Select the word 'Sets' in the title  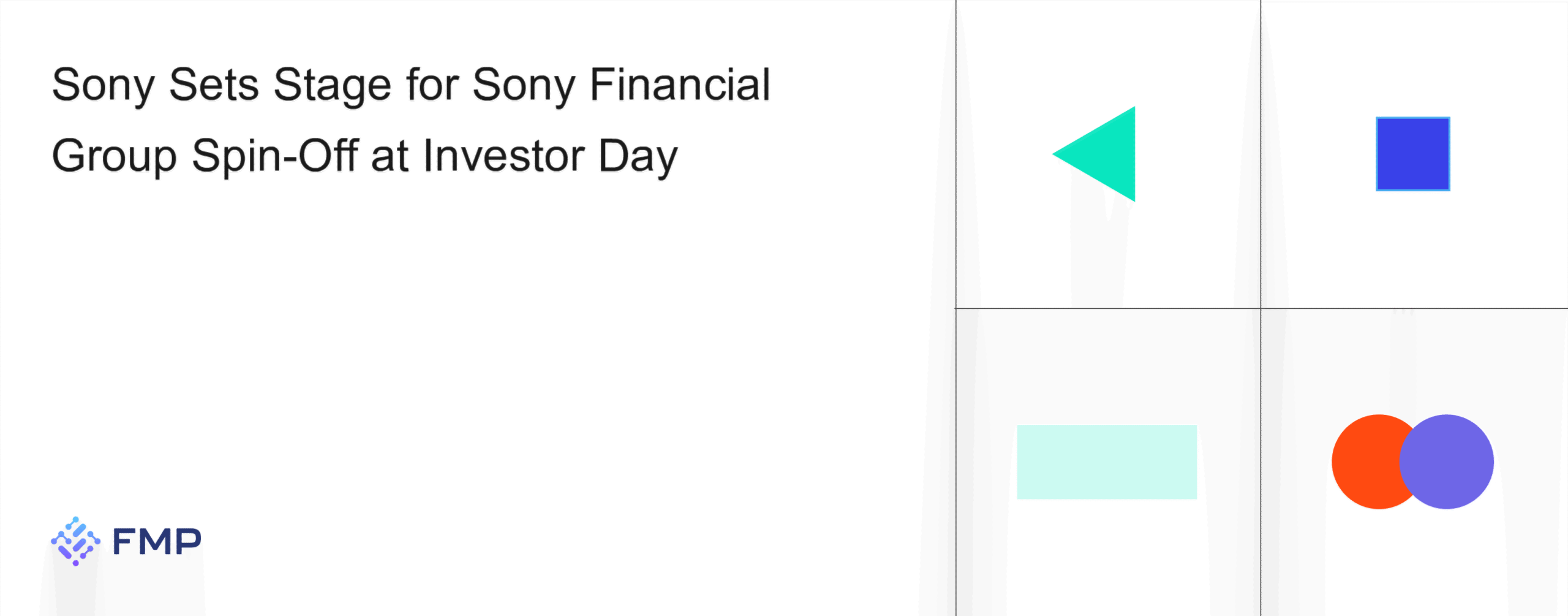coord(214,84)
